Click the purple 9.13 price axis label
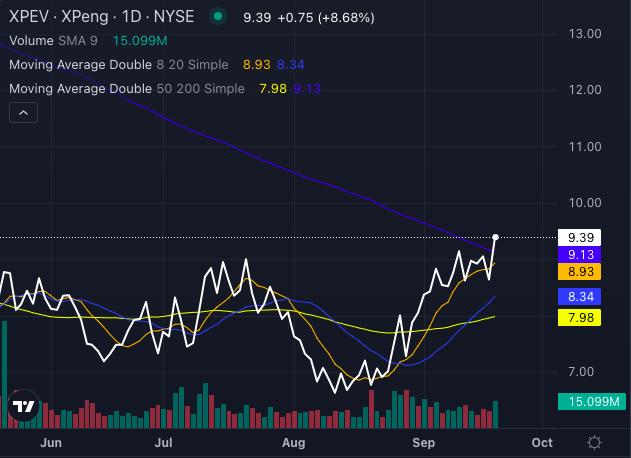 click(579, 254)
